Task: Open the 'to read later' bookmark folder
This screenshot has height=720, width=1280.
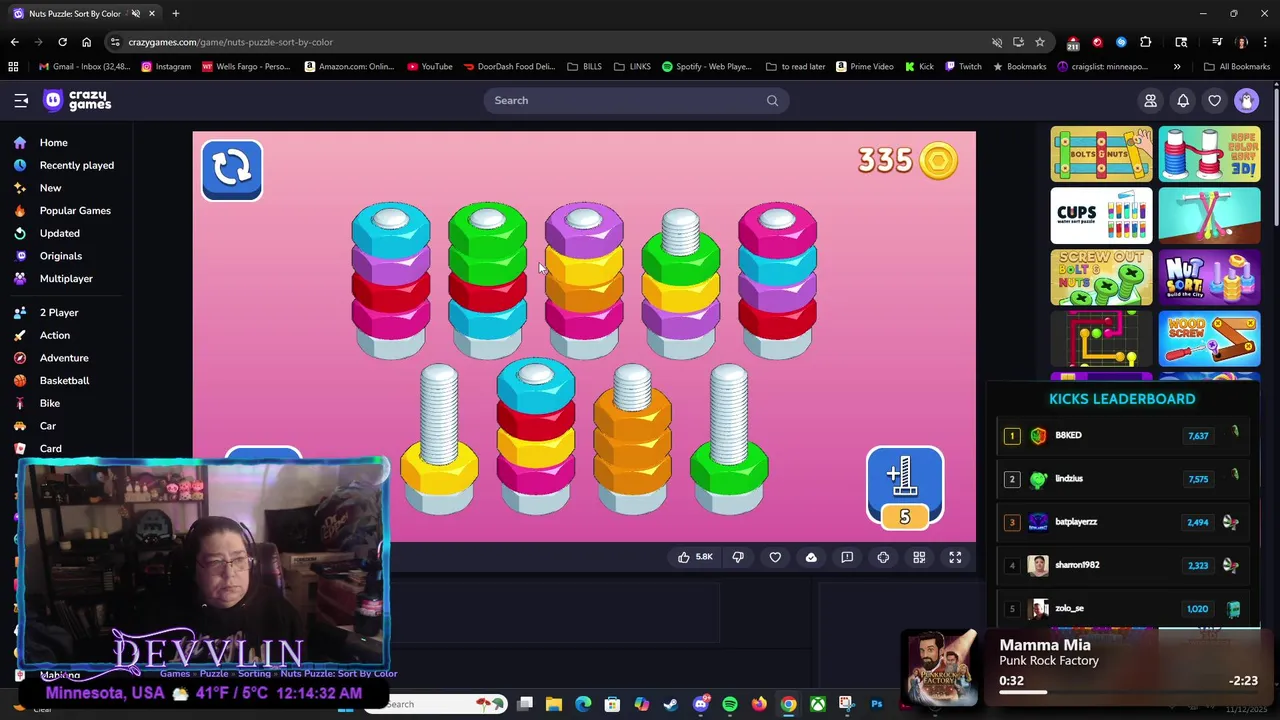Action: (x=796, y=66)
